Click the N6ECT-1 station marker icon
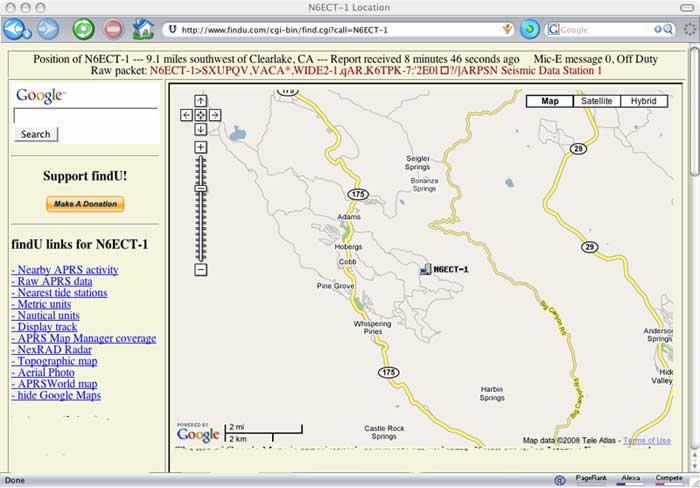 tap(426, 269)
